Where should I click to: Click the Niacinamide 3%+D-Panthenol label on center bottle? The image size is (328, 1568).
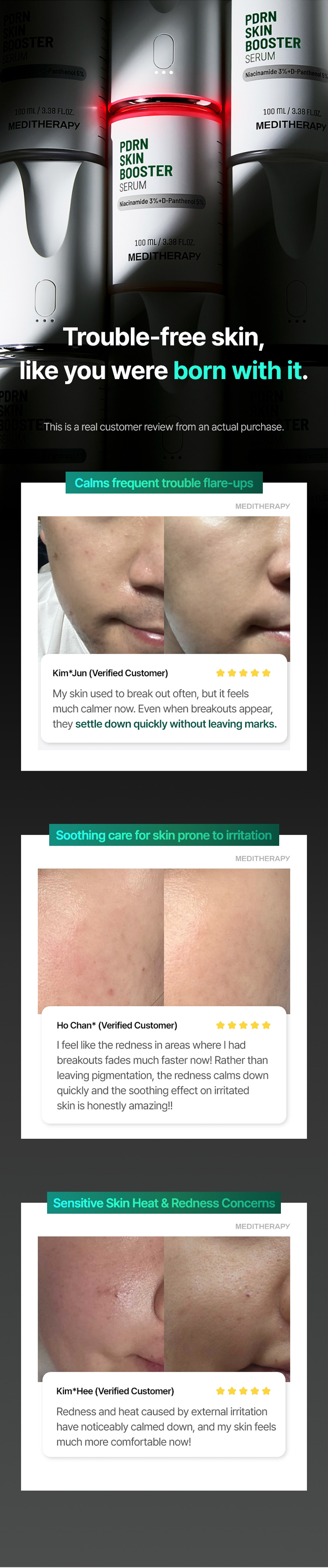coord(161,201)
